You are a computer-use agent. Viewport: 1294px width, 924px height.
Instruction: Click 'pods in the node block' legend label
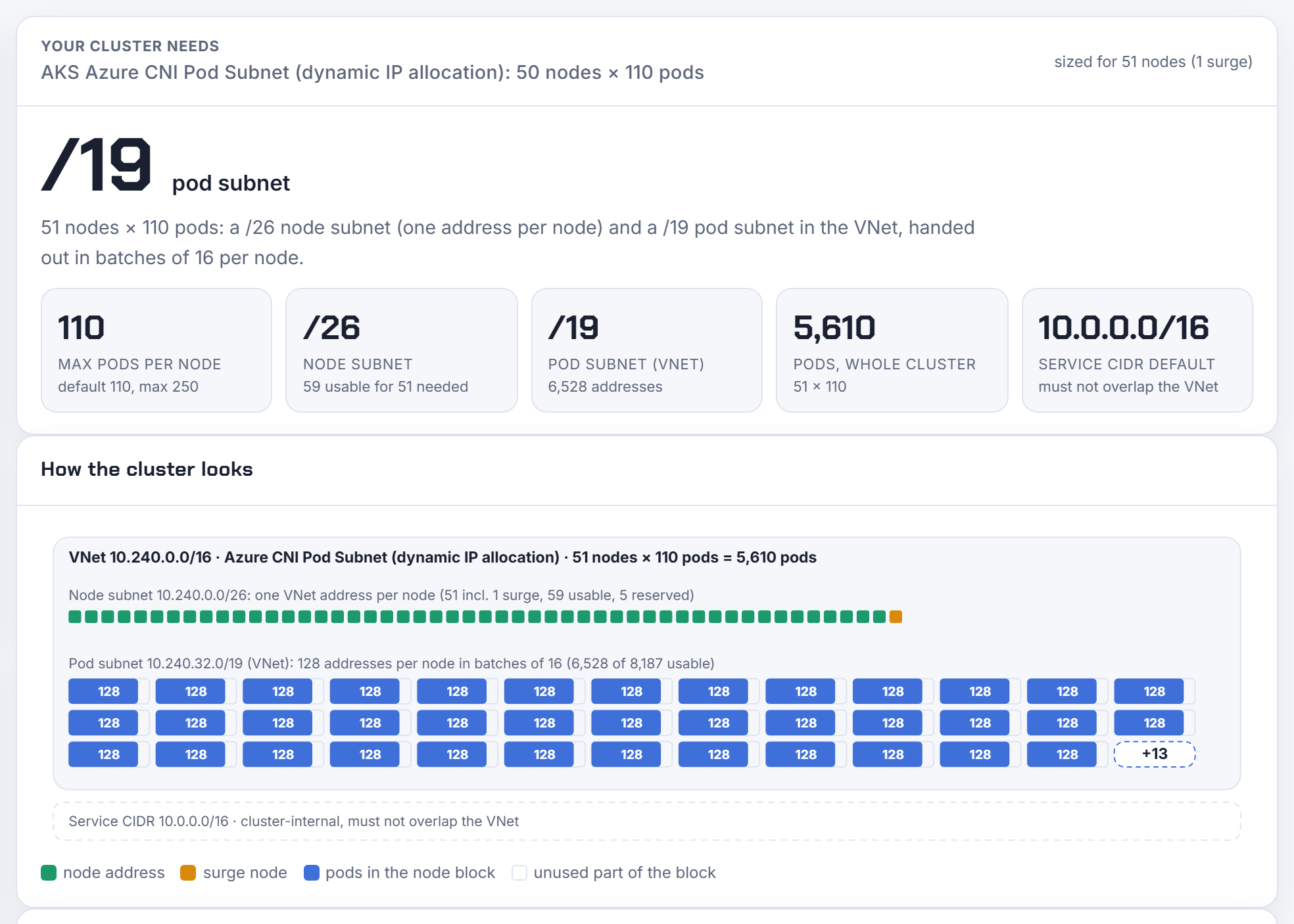click(410, 873)
